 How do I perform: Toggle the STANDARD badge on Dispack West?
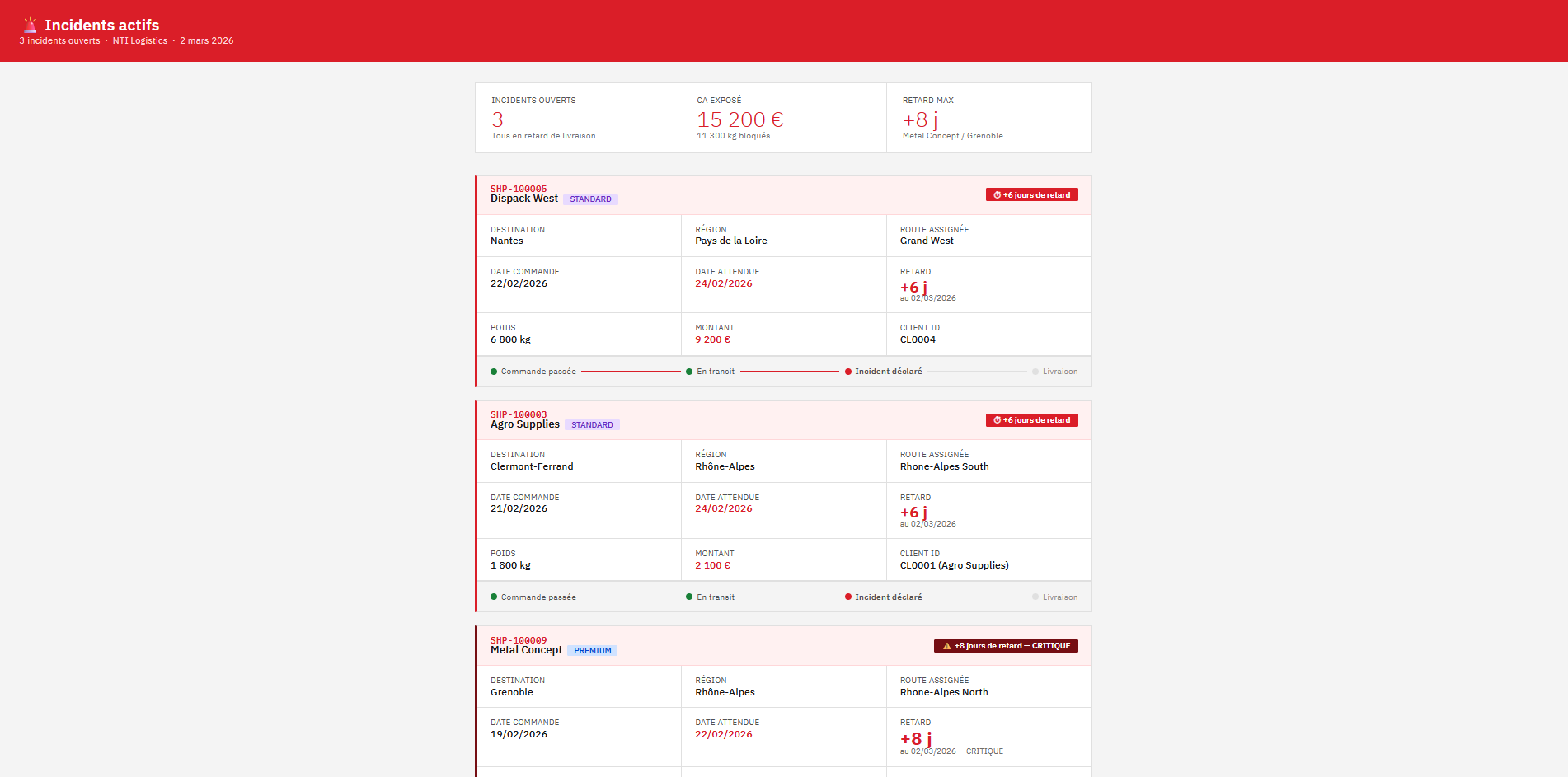[x=591, y=199]
